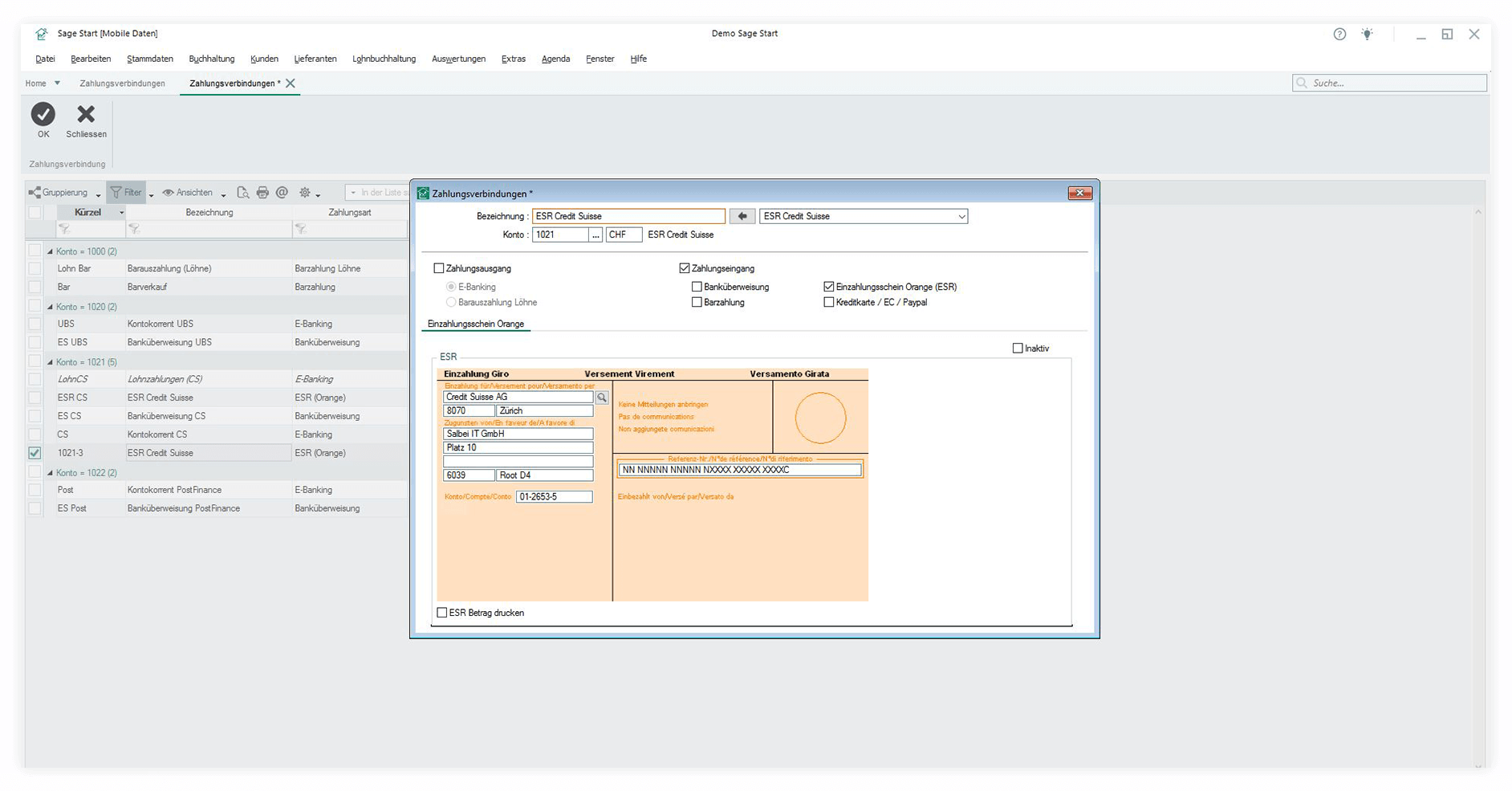Screen dimensions: 1512x791
Task: Collapse the Konto = 1022 group
Action: tap(50, 474)
